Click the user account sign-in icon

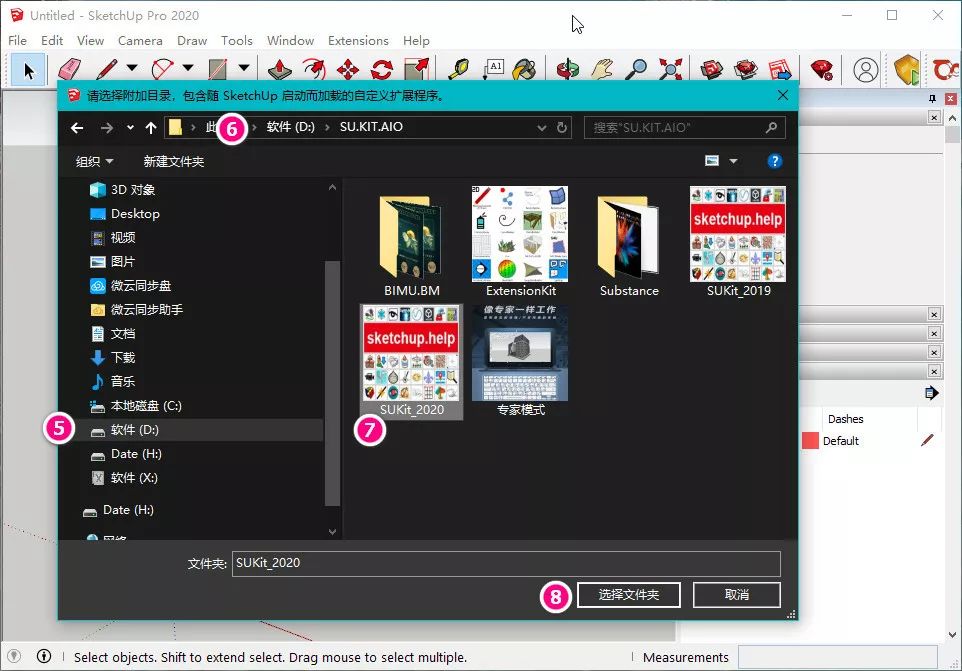(866, 70)
